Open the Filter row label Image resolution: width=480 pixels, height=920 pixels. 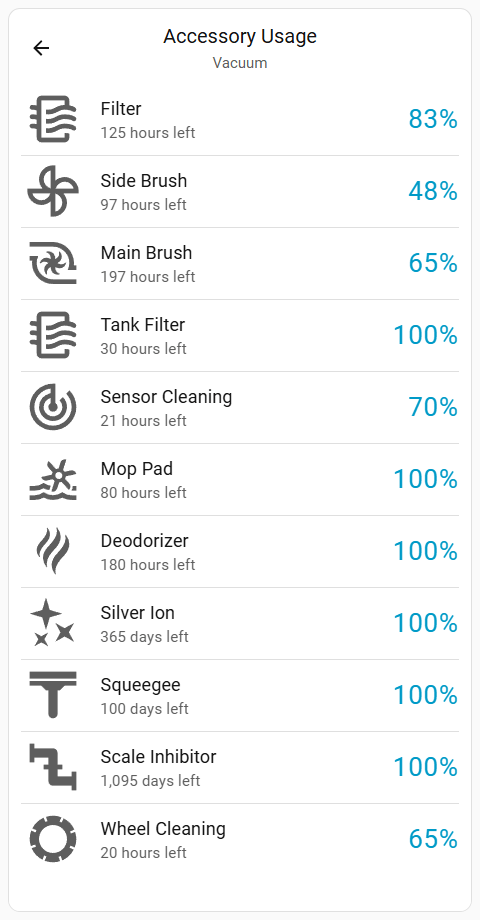tap(121, 109)
